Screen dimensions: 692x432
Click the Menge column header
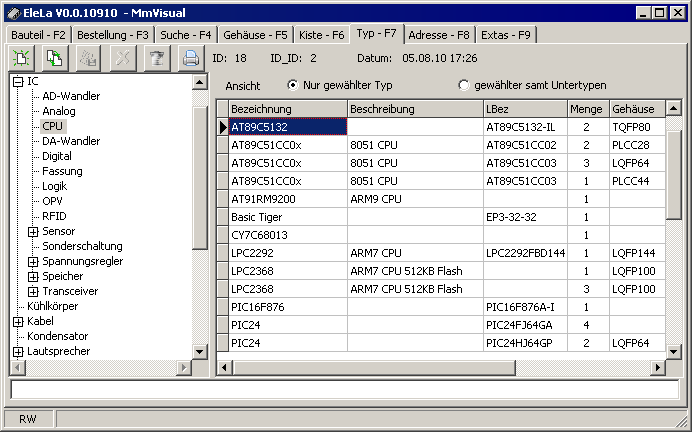[x=585, y=108]
